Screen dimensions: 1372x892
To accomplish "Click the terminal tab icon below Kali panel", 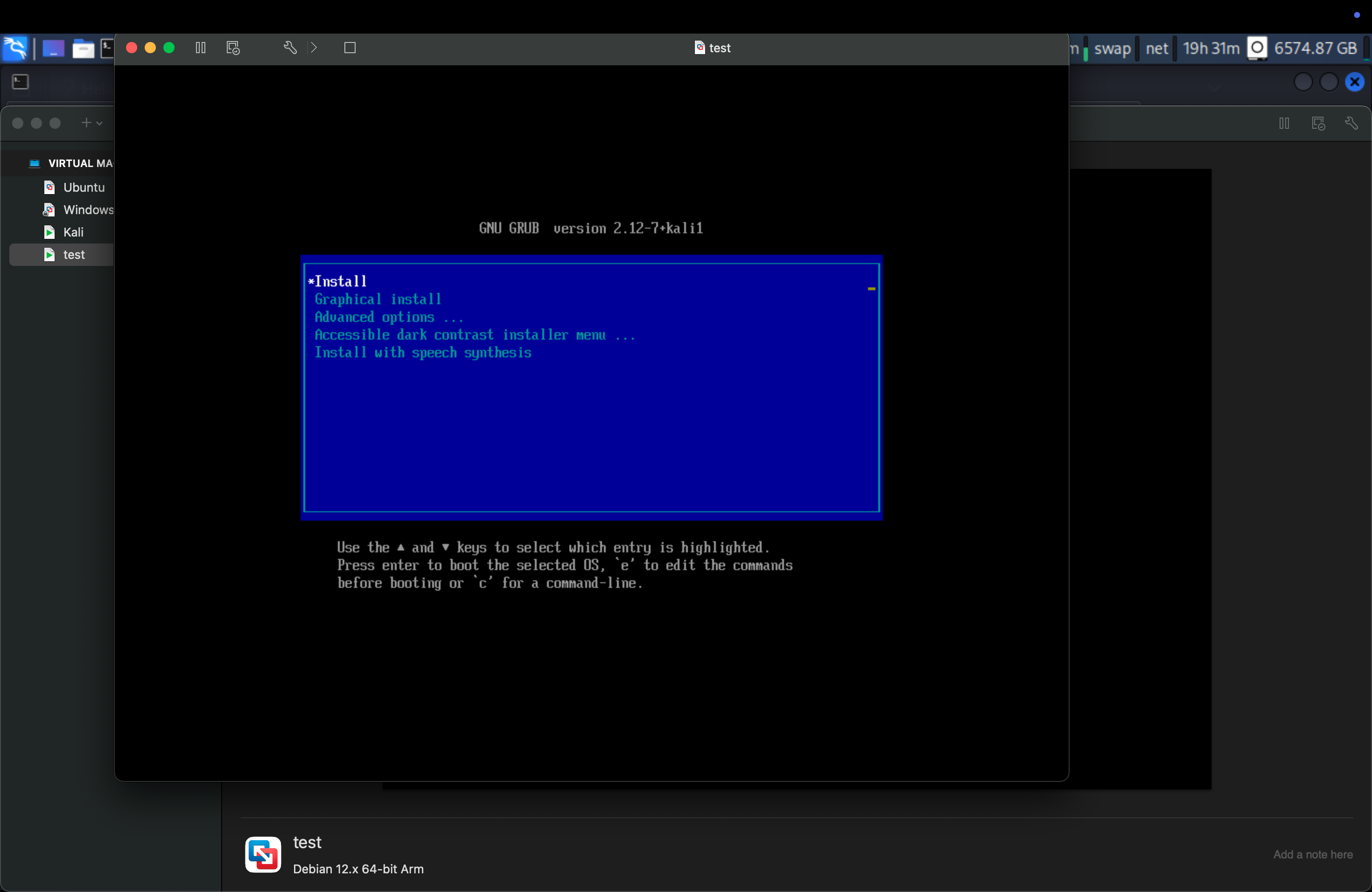I will (20, 83).
